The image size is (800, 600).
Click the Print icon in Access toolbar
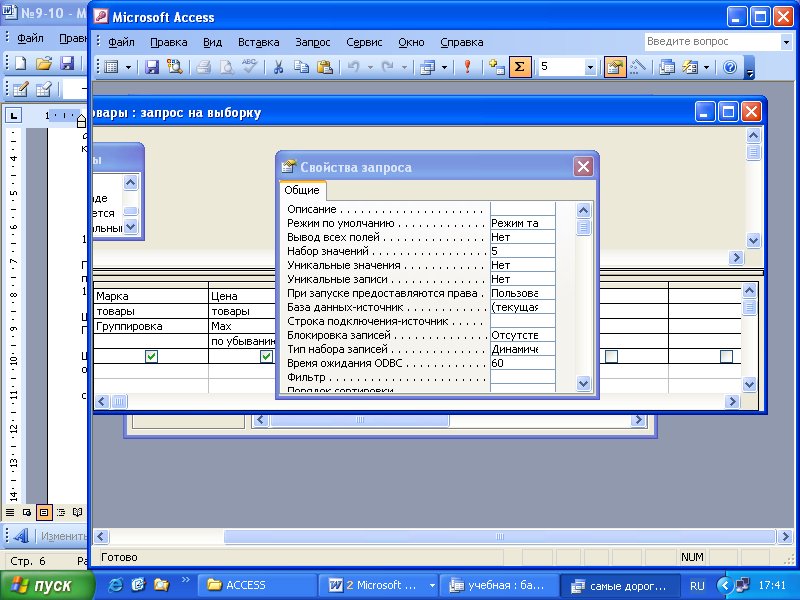coord(204,67)
